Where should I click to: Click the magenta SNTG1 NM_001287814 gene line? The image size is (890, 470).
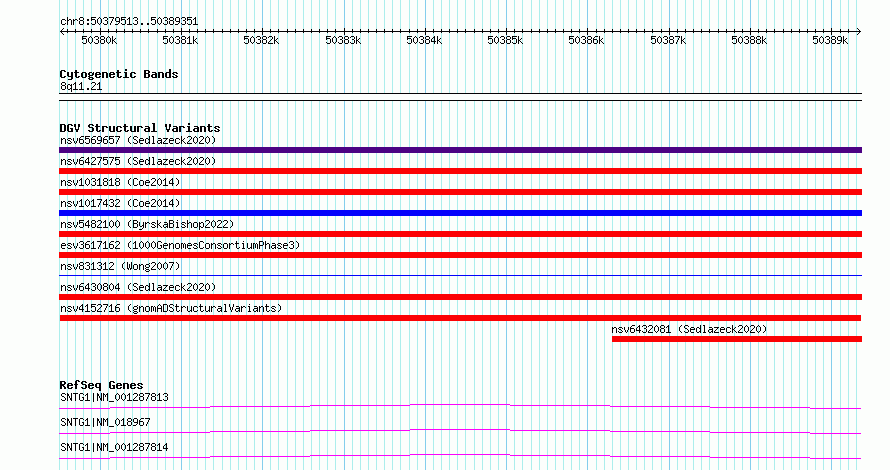tap(460, 456)
